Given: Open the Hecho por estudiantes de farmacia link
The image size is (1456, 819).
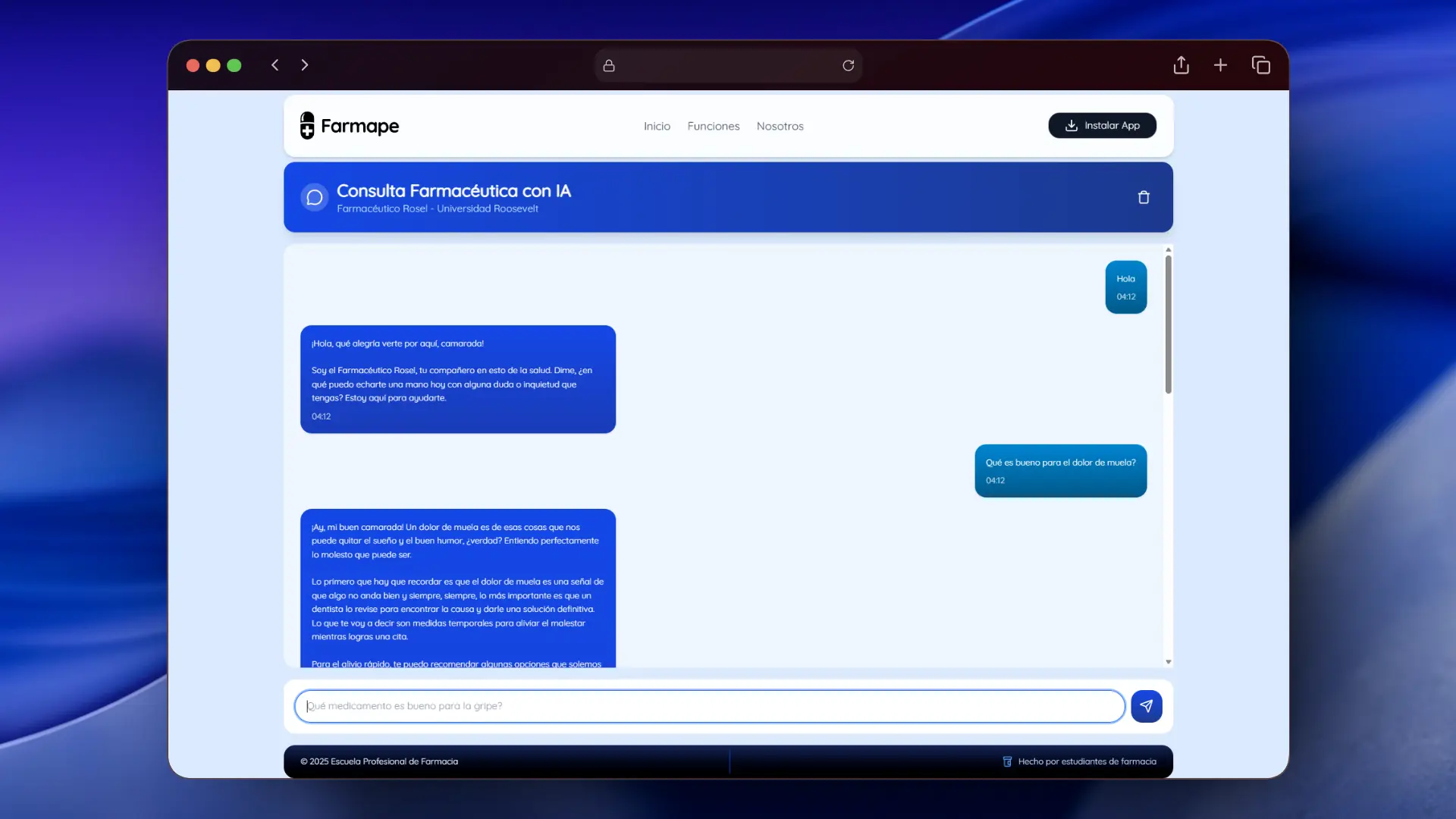Looking at the screenshot, I should tap(1086, 761).
